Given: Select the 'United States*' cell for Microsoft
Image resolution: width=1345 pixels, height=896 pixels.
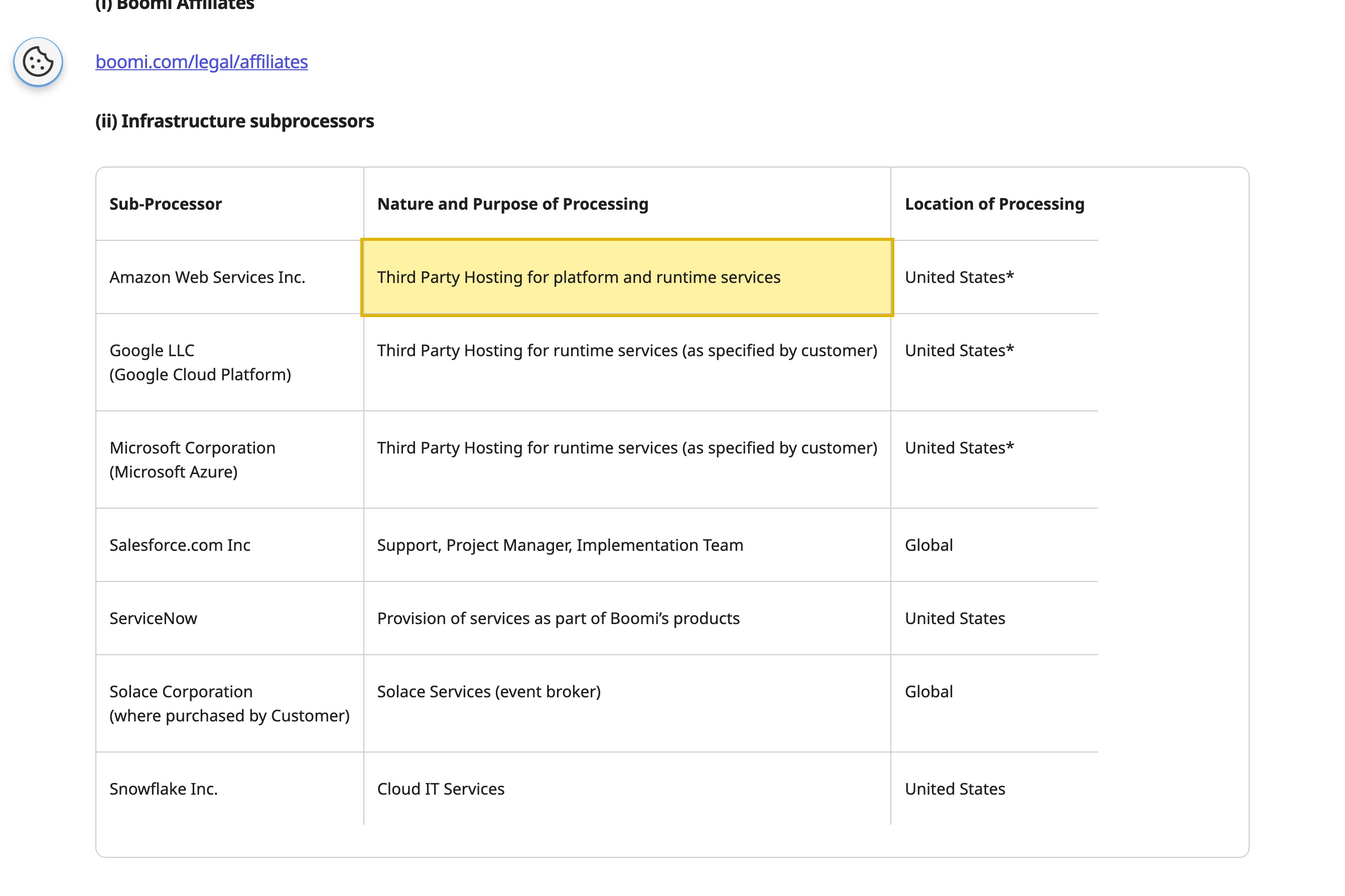Looking at the screenshot, I should (x=994, y=460).
